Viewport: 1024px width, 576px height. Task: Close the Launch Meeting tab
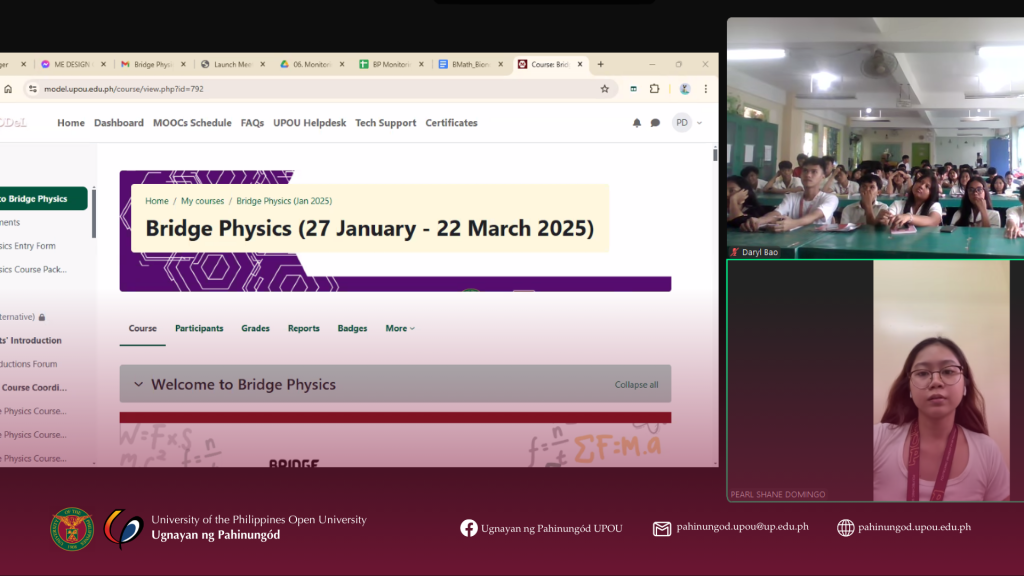coord(263,64)
